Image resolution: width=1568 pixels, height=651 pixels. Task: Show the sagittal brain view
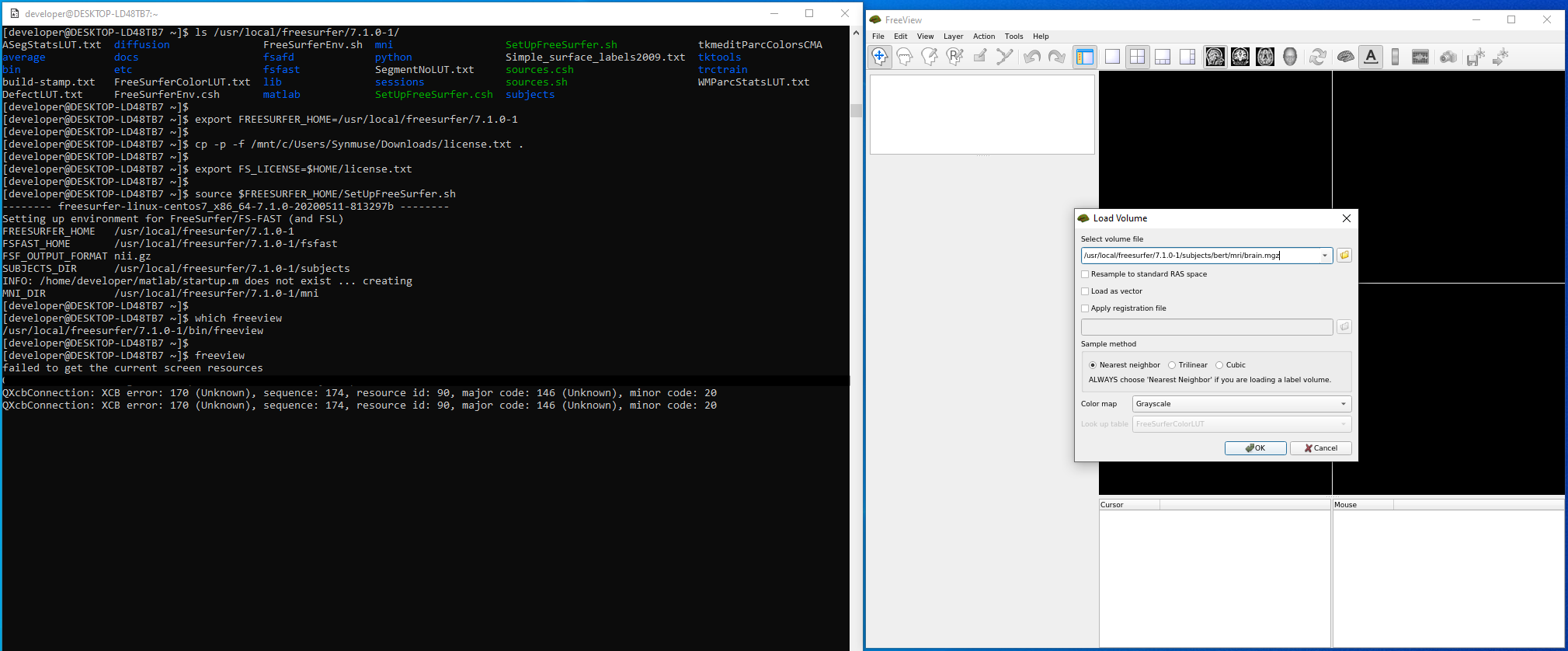pos(1215,57)
